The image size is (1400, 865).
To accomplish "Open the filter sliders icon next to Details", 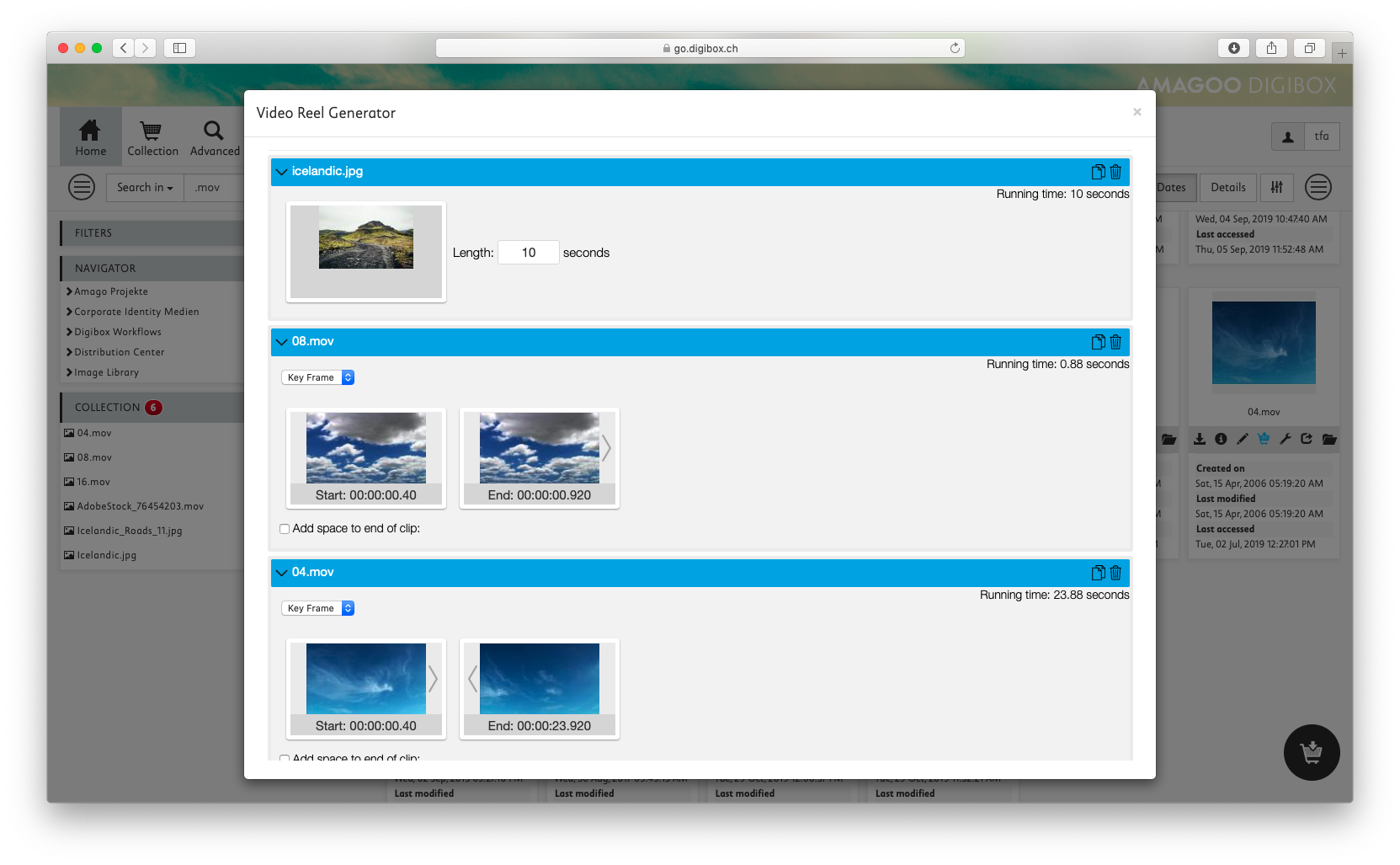I will coord(1276,188).
